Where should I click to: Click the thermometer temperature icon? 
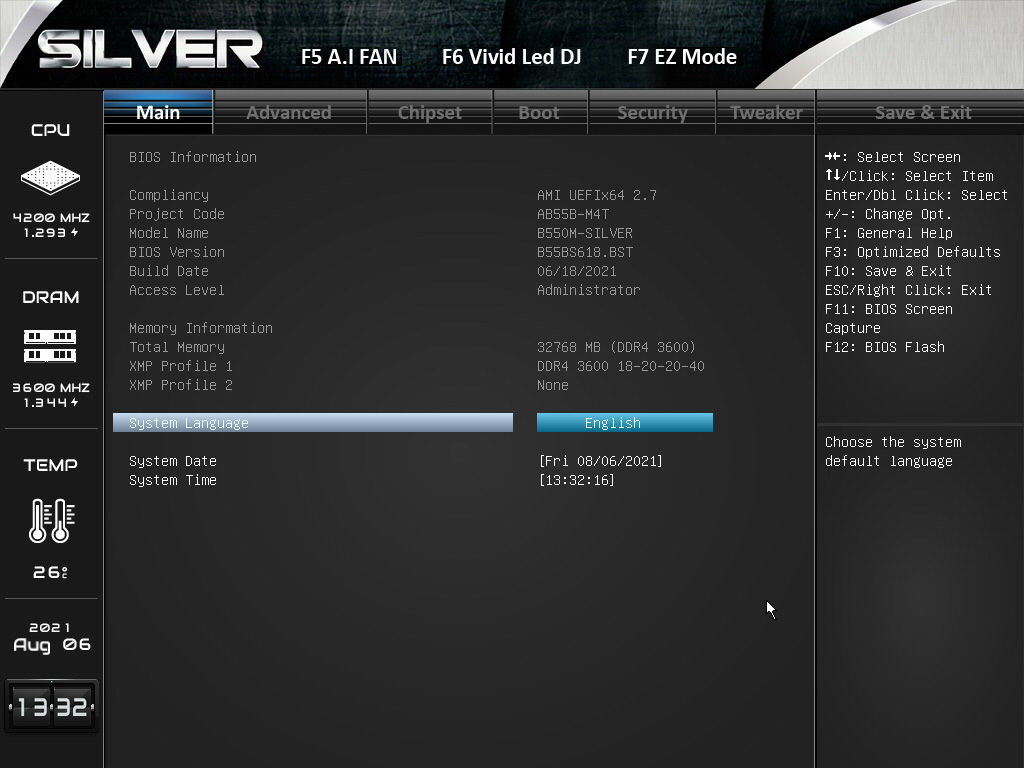coord(50,520)
